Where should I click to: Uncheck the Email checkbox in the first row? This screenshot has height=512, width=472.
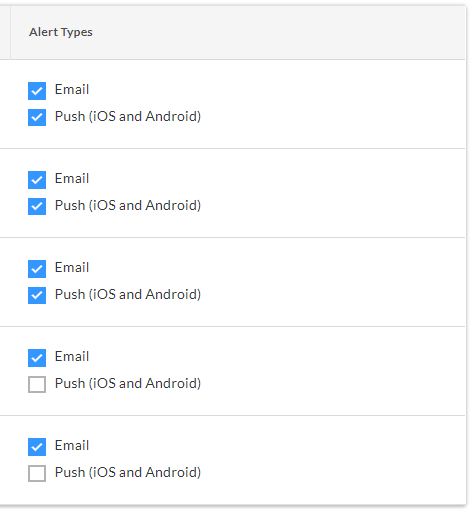pos(37,91)
